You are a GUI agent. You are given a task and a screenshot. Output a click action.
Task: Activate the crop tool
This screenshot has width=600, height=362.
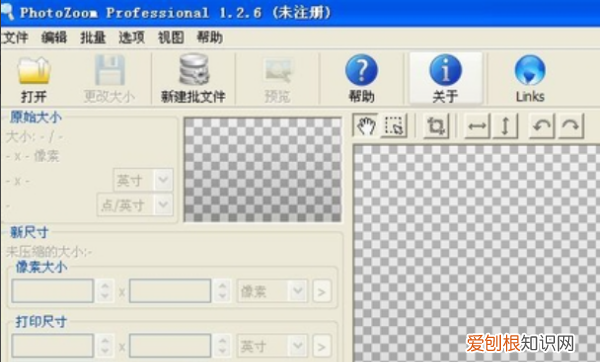[436, 126]
